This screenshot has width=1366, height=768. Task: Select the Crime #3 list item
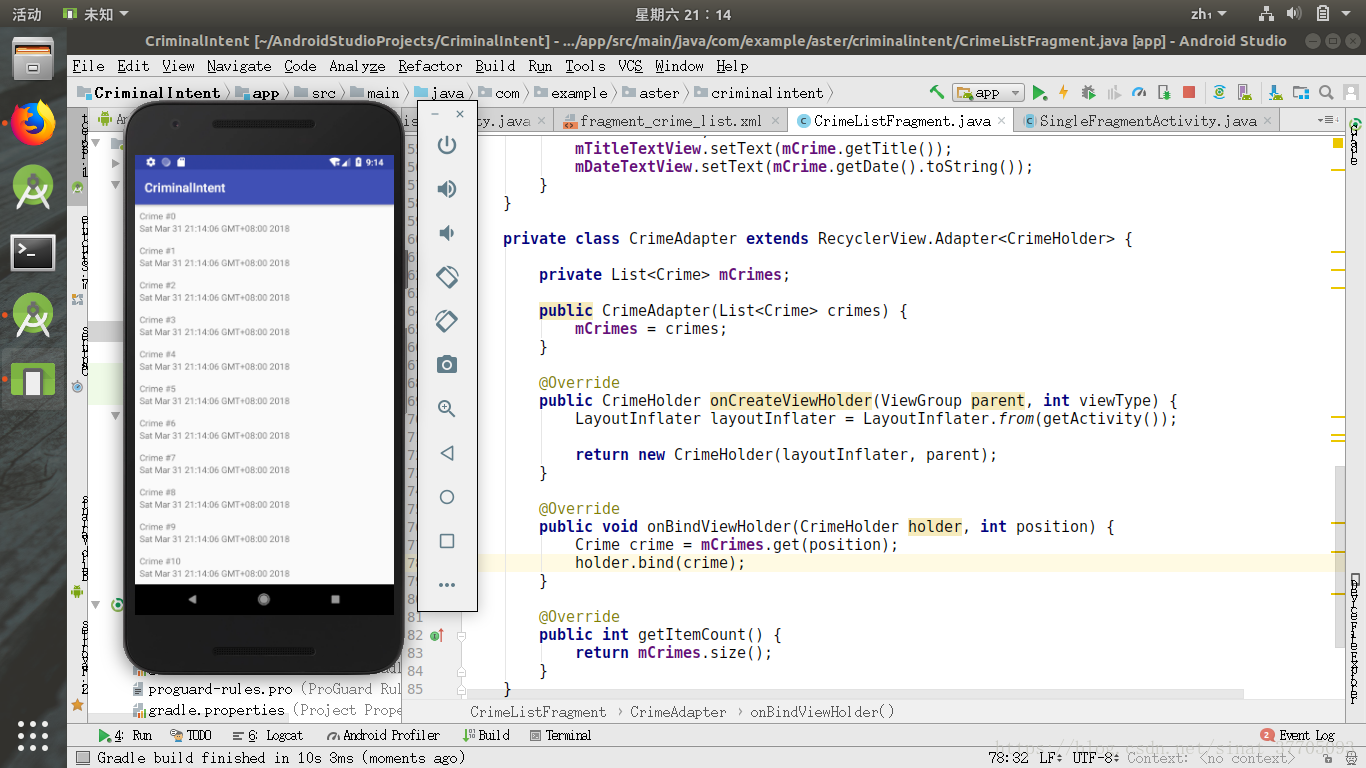264,326
